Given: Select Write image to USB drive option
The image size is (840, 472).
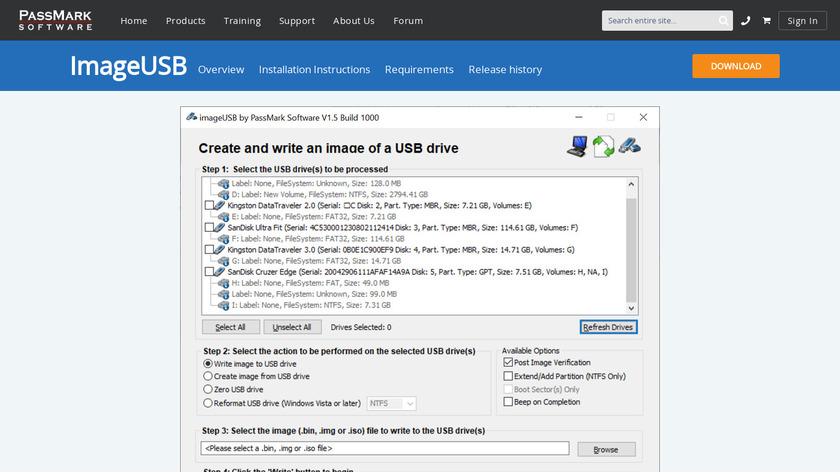Looking at the screenshot, I should (208, 363).
